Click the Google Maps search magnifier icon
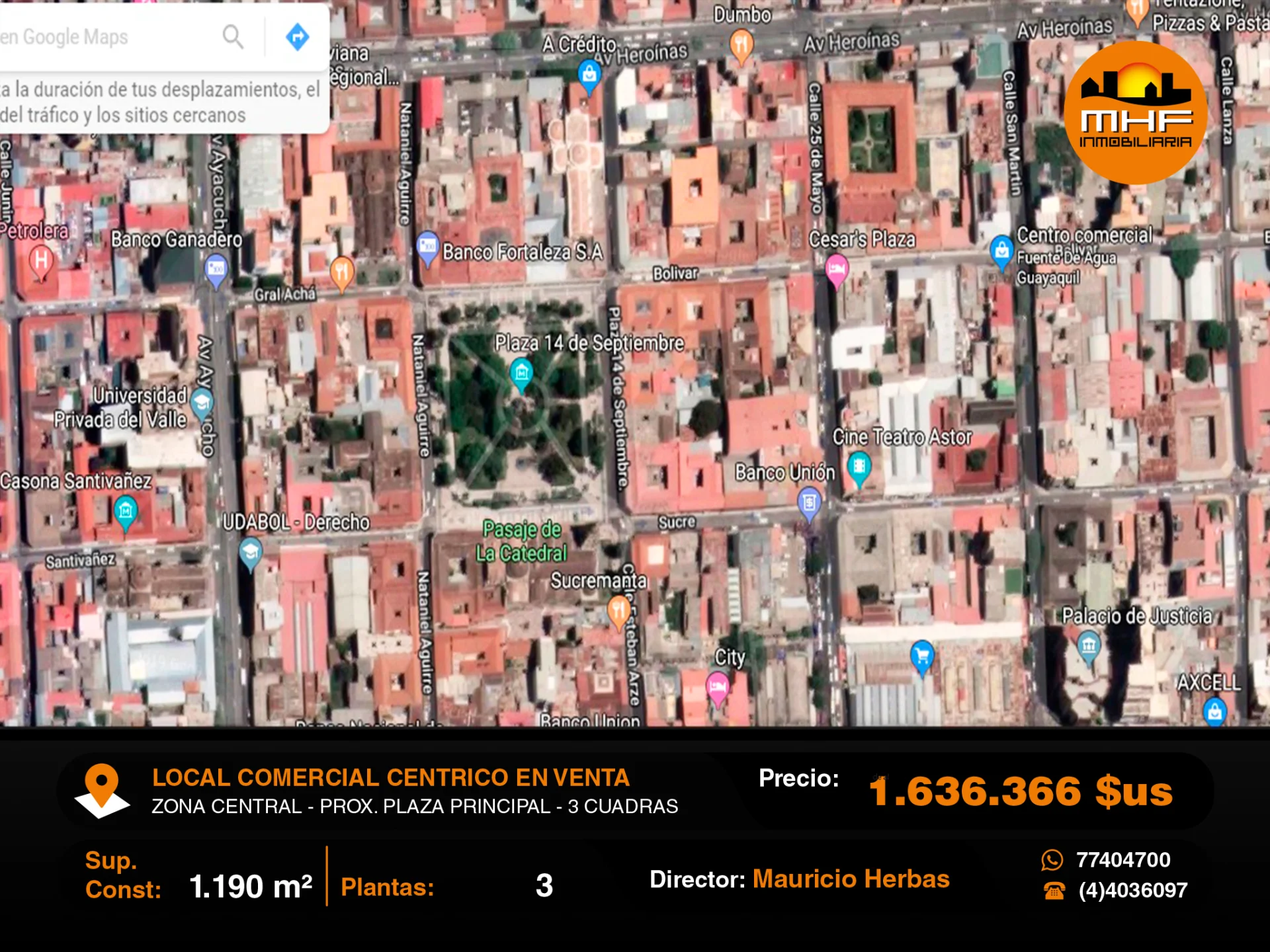Screen dimensions: 1270x952 (233, 37)
